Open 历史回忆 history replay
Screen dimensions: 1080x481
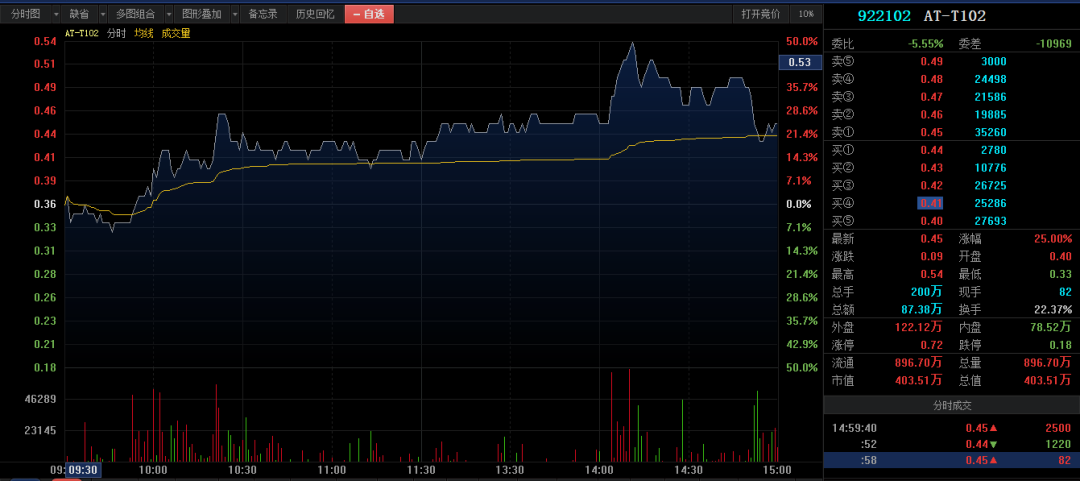pyautogui.click(x=315, y=14)
